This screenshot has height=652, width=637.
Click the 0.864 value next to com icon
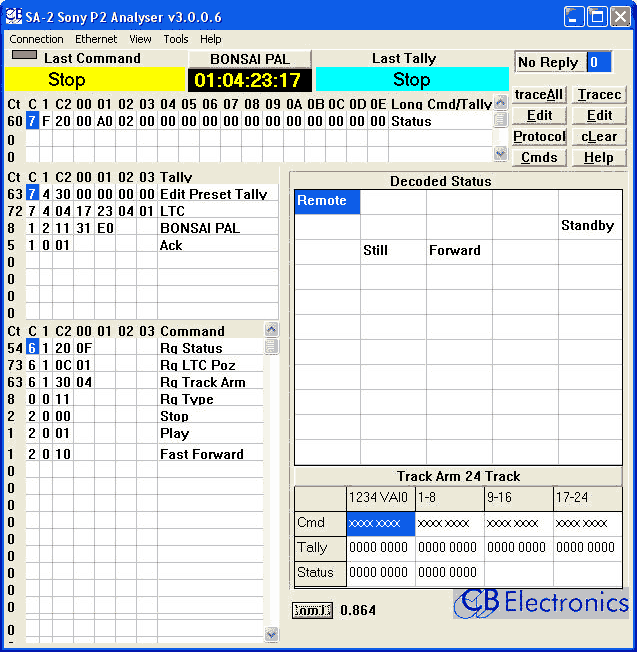pyautogui.click(x=358, y=610)
